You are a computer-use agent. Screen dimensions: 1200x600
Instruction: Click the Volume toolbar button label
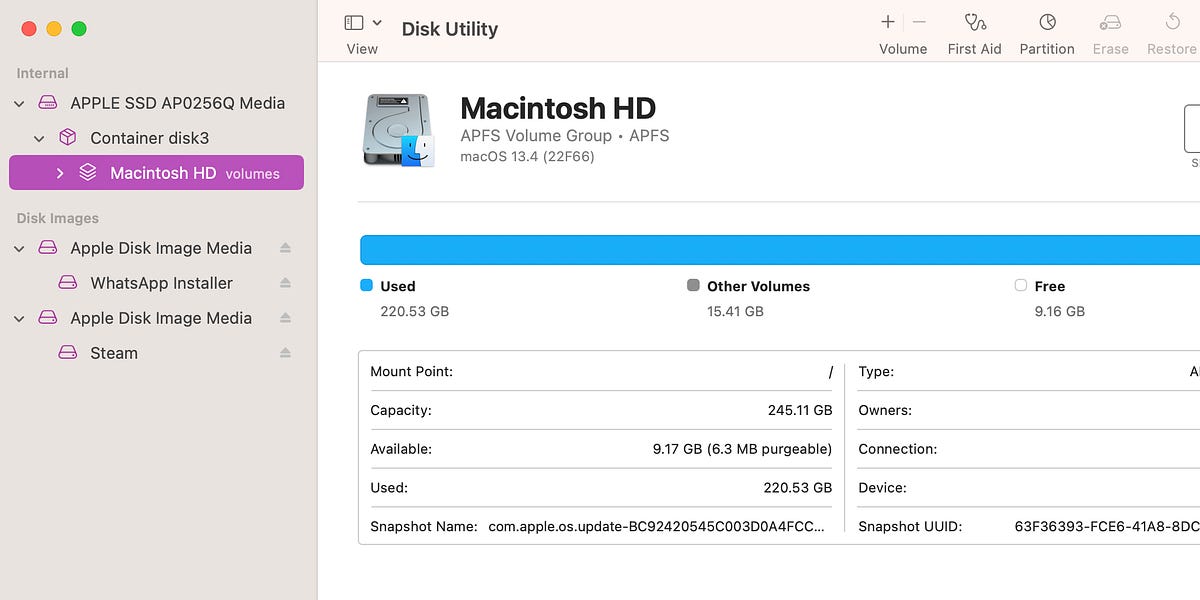[x=902, y=48]
